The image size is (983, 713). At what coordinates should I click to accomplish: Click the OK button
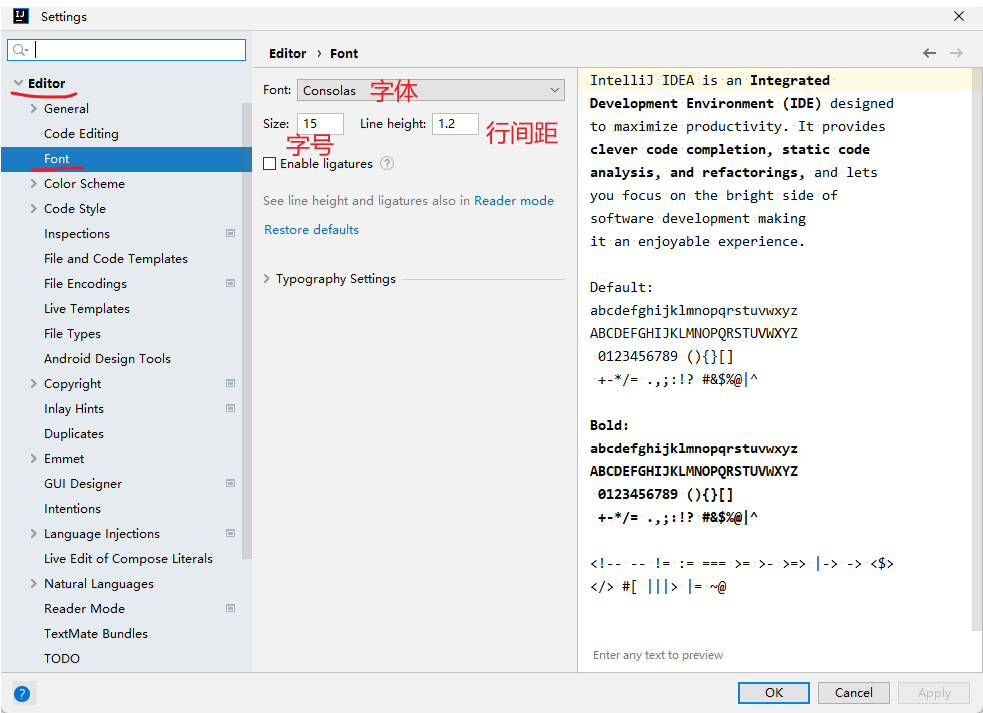[774, 692]
